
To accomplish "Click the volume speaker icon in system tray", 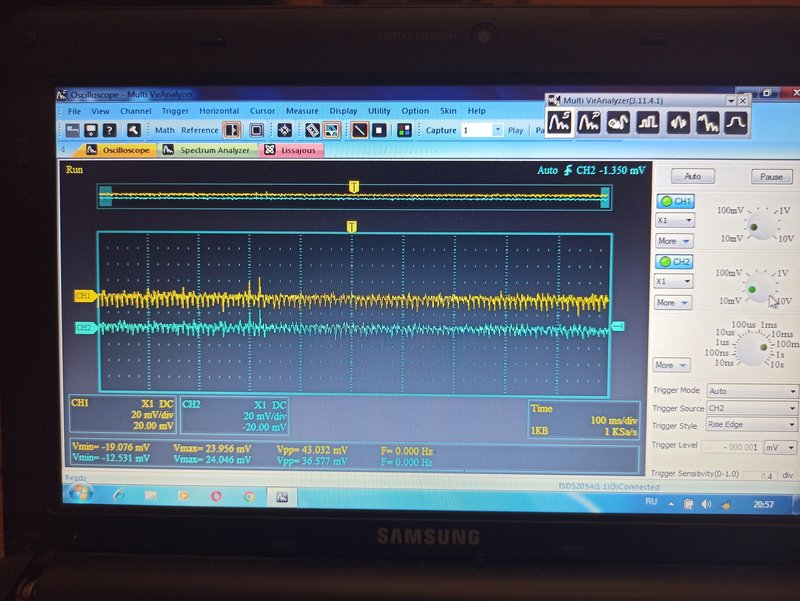I will point(706,504).
